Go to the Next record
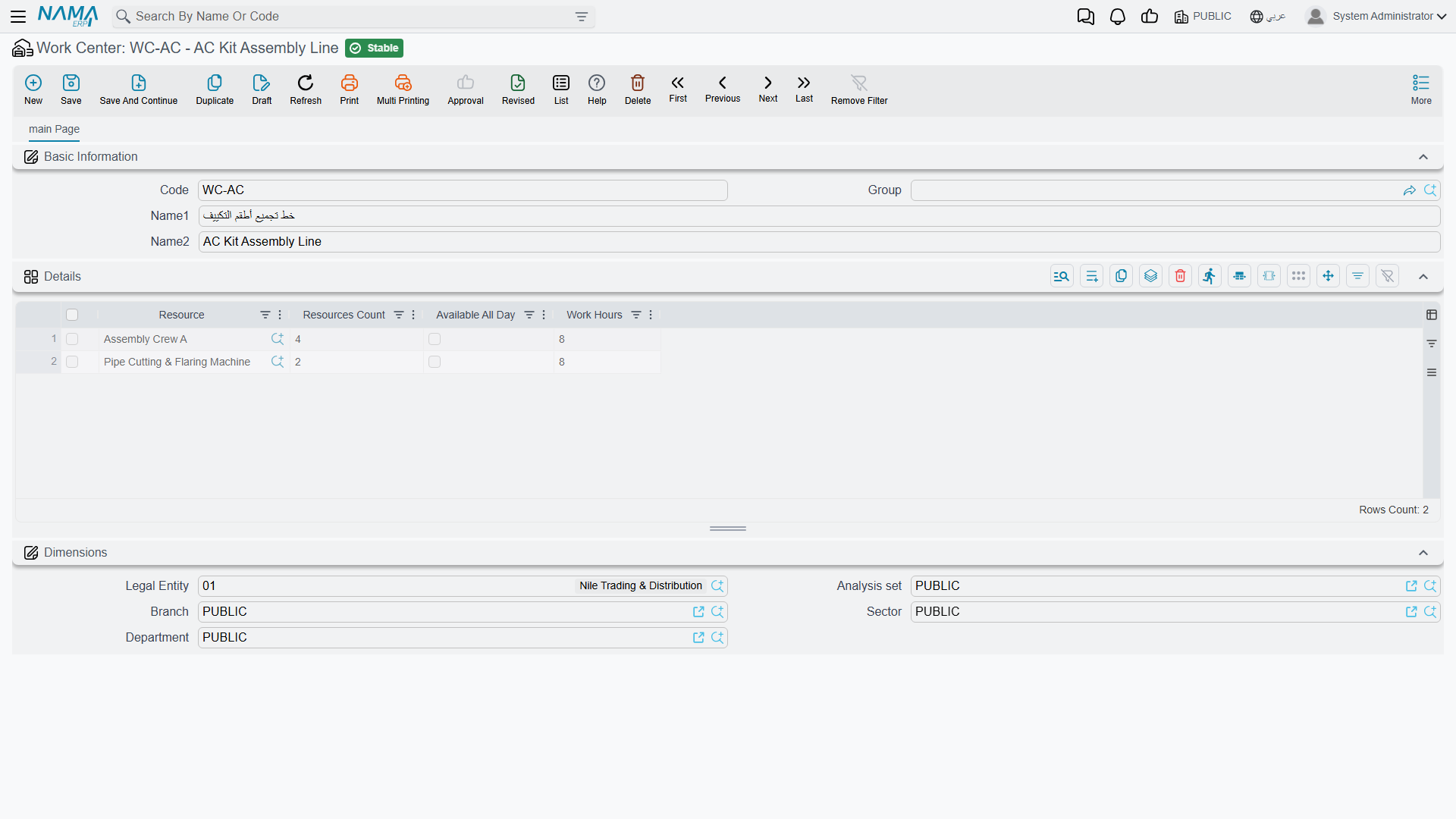 click(768, 88)
